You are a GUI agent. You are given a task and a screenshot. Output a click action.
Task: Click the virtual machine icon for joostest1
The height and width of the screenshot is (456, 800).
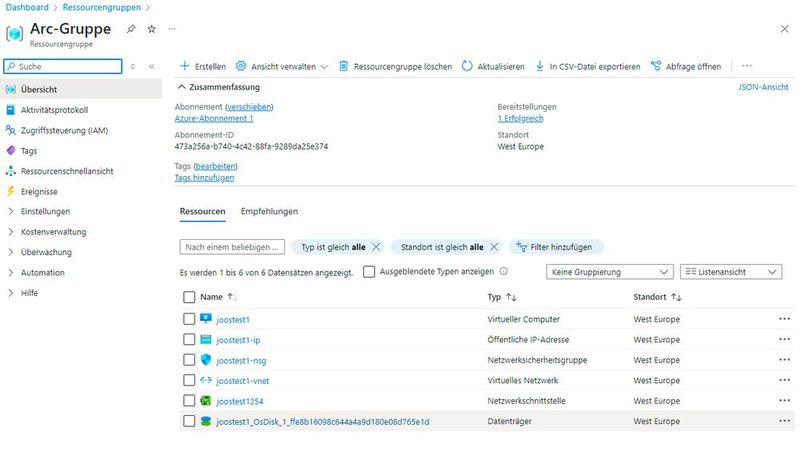(x=206, y=319)
